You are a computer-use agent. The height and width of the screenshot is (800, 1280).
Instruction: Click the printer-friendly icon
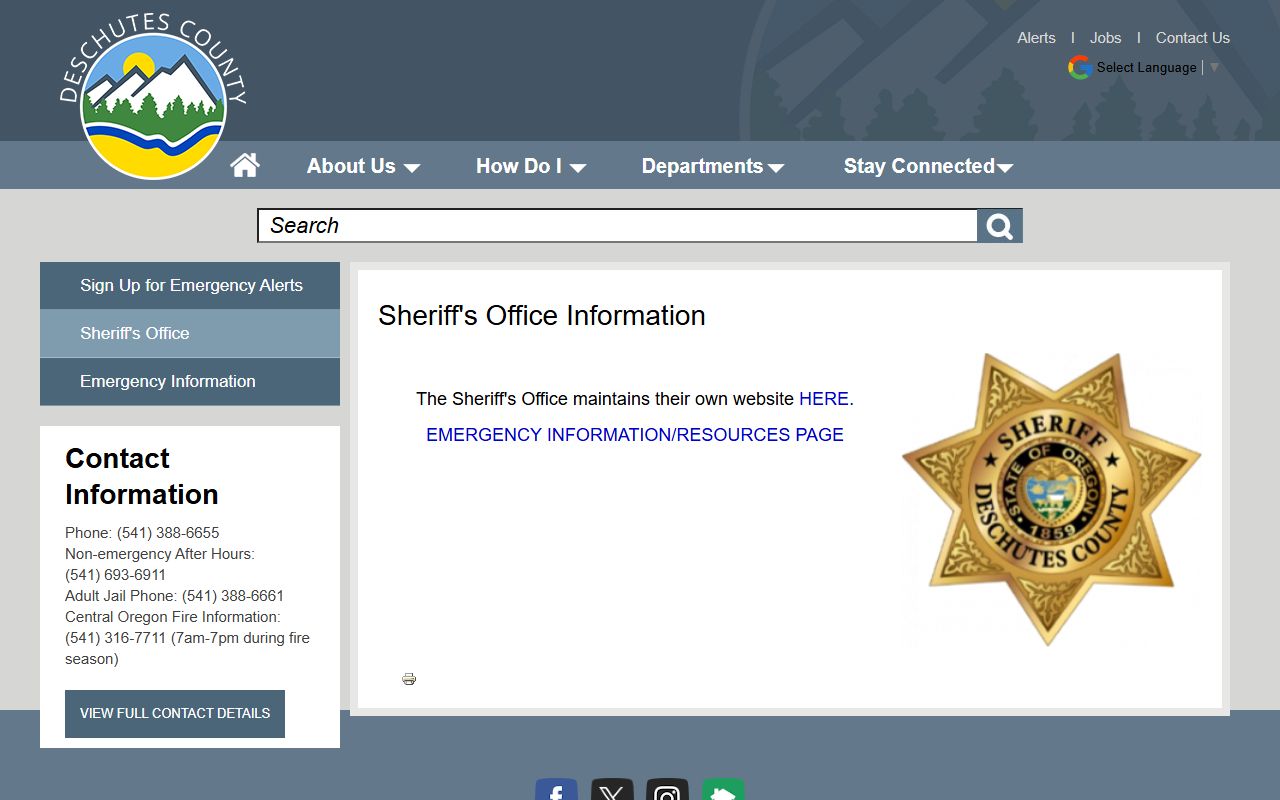(x=409, y=679)
